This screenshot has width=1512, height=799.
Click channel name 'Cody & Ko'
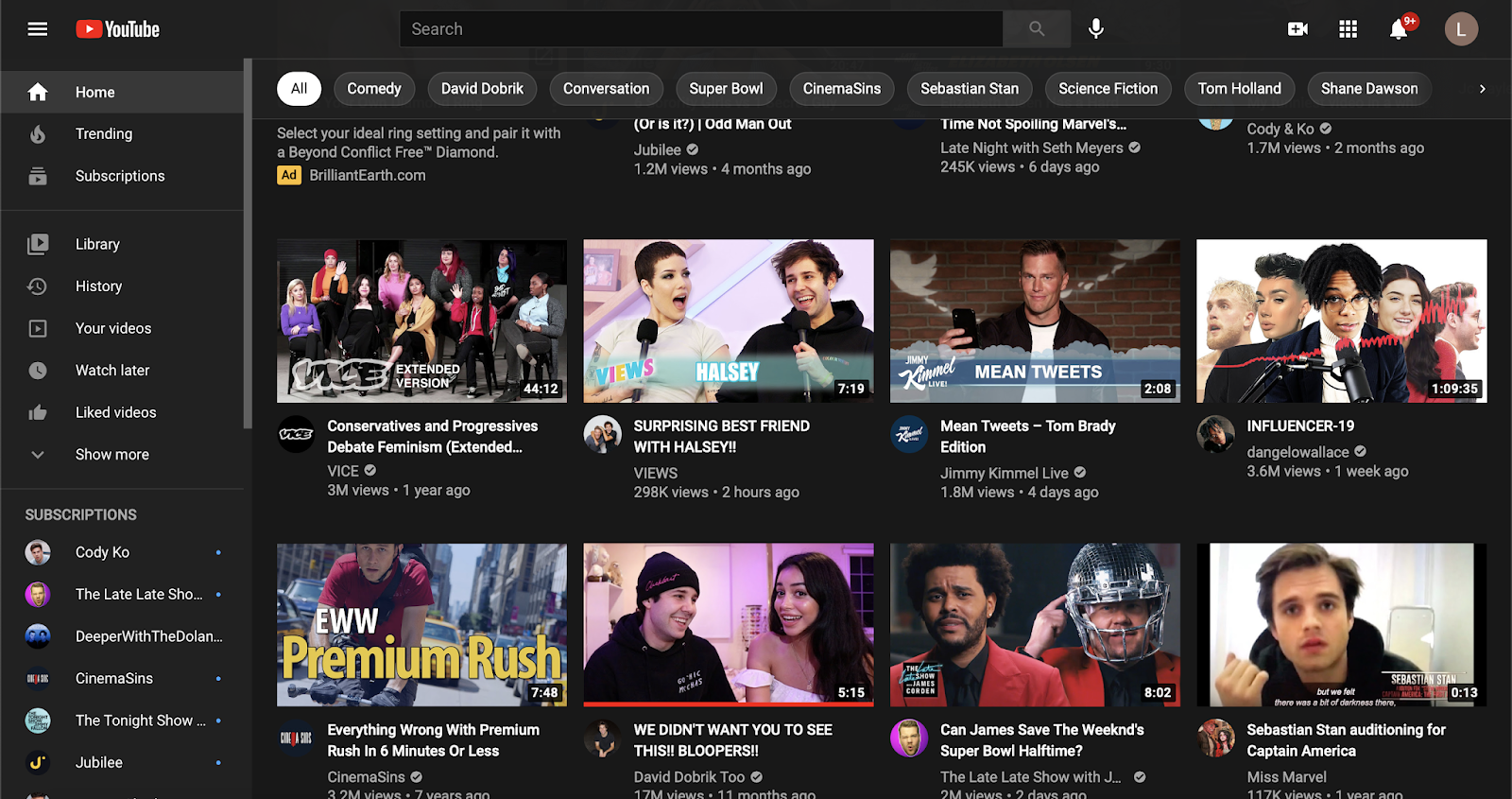1280,129
